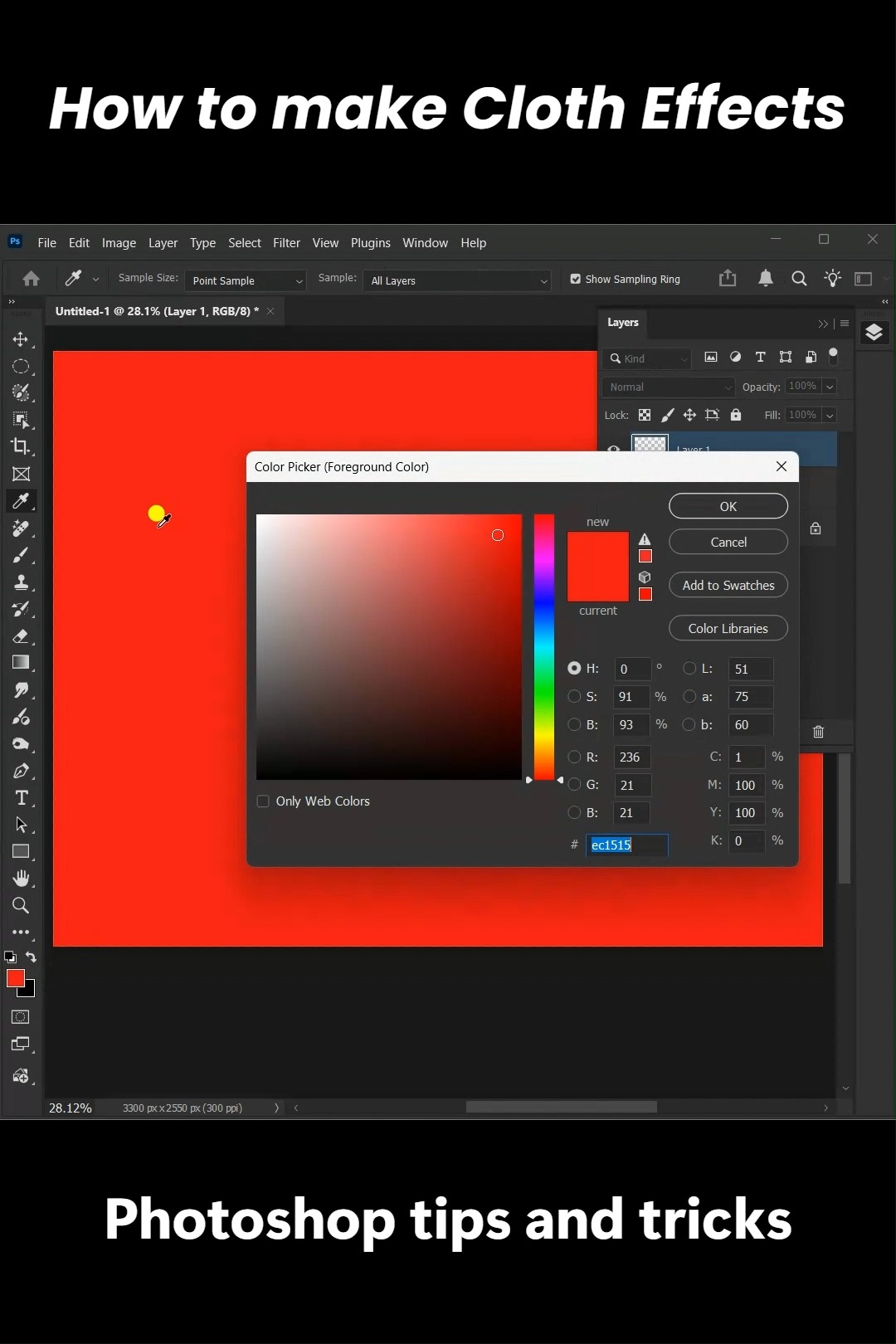The height and width of the screenshot is (1344, 896).
Task: Select the Horizontal Type tool
Action: 21,797
